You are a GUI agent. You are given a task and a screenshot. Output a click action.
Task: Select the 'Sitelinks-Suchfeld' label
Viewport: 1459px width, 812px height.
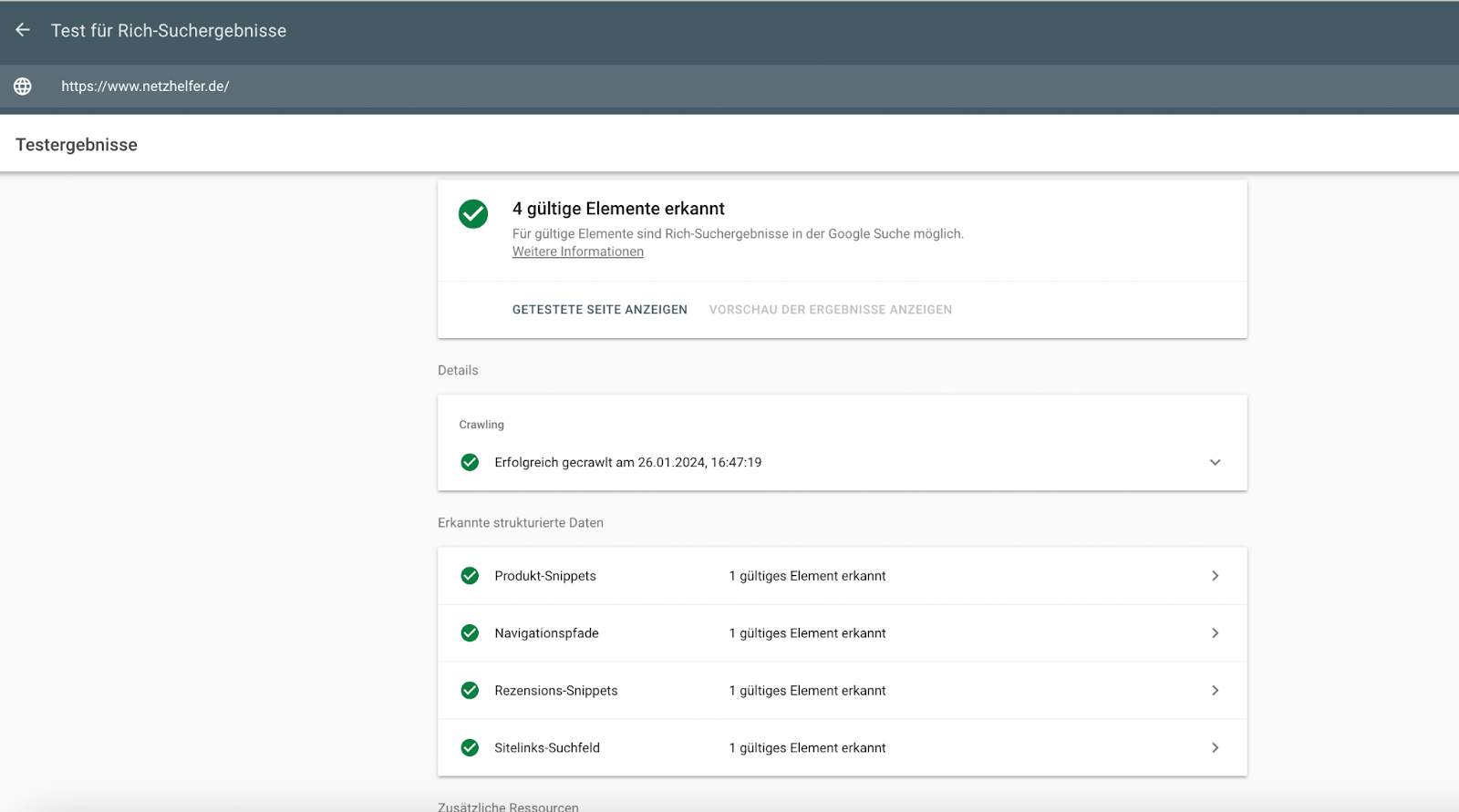pos(547,748)
